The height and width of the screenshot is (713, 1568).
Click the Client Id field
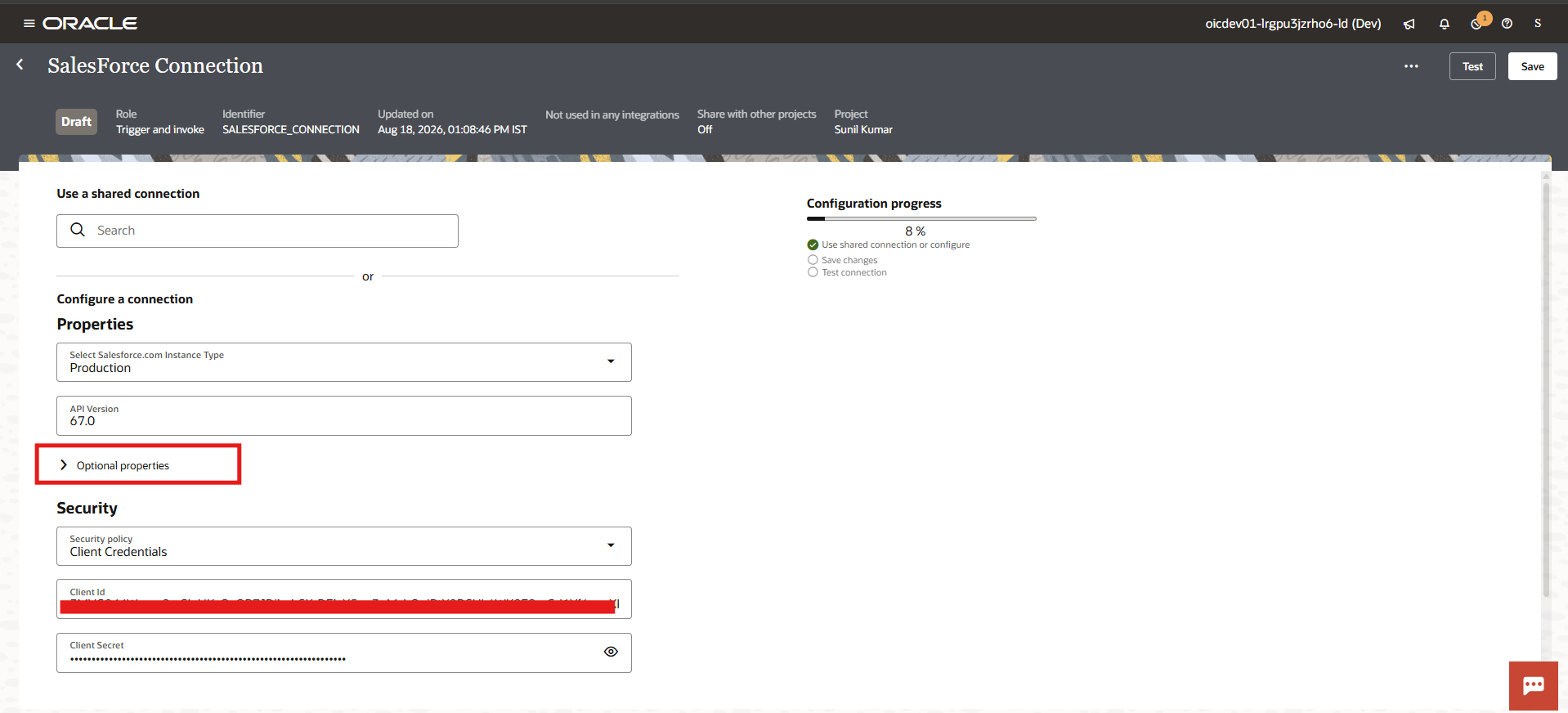pos(344,599)
